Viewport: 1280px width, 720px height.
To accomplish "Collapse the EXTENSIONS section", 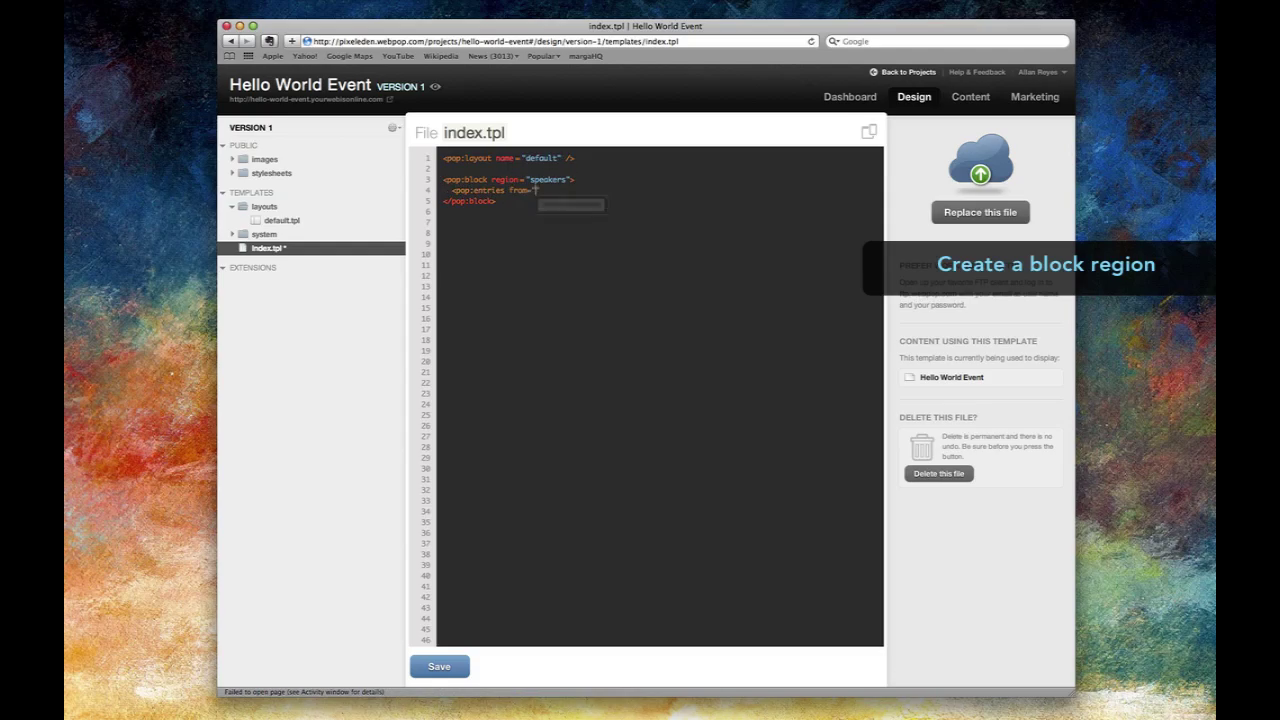I will pyautogui.click(x=223, y=268).
